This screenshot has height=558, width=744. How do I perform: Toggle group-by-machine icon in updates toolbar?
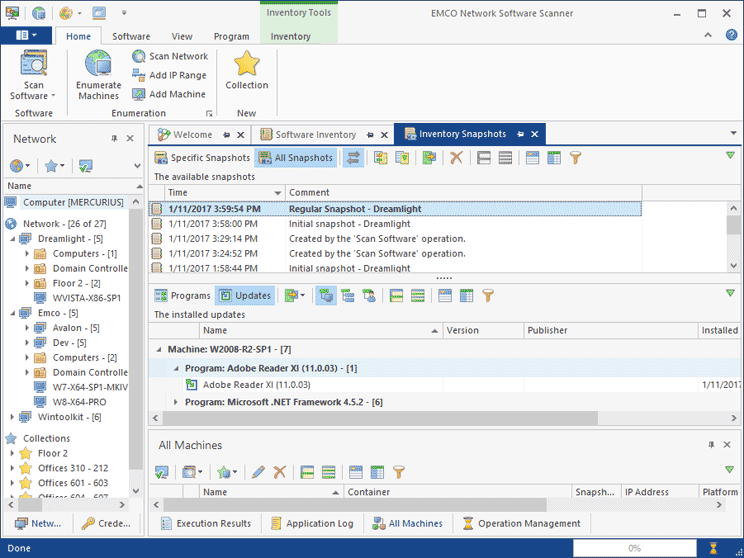point(326,296)
